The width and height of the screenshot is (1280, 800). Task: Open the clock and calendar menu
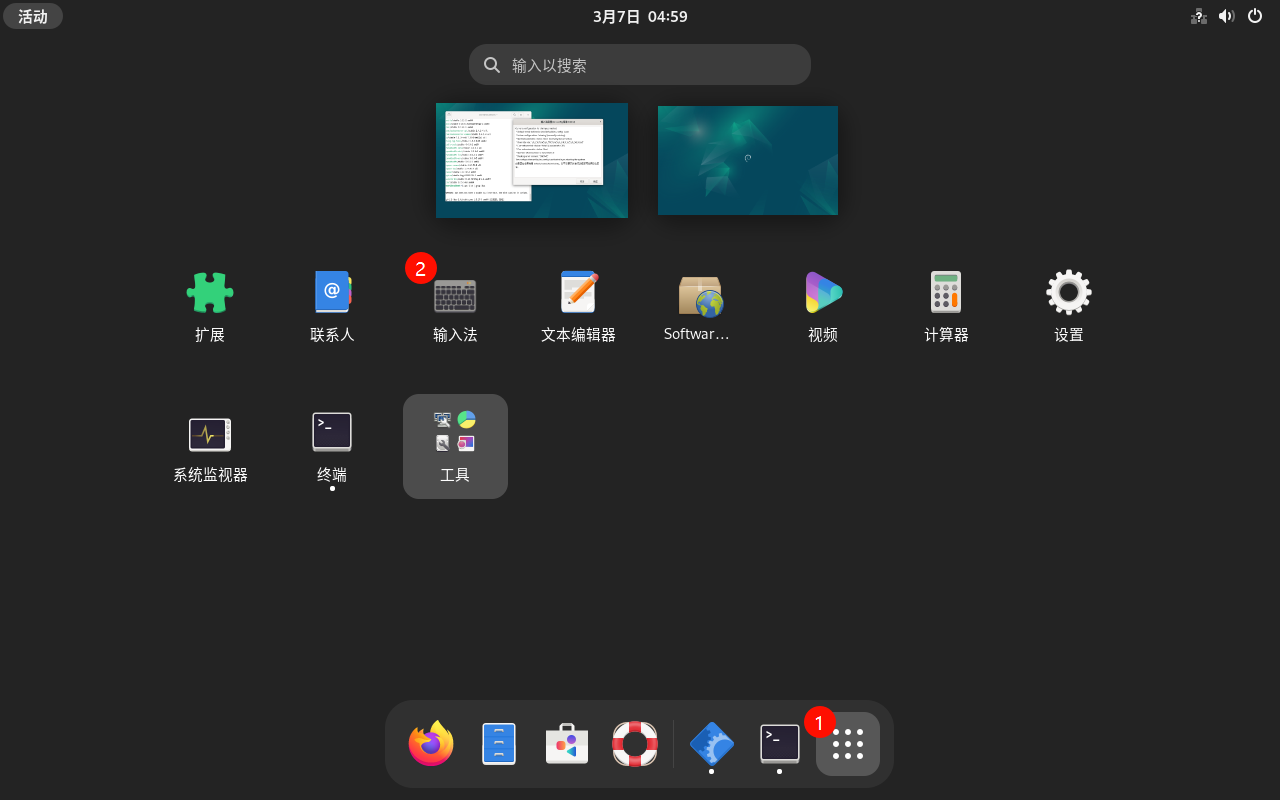tap(640, 16)
